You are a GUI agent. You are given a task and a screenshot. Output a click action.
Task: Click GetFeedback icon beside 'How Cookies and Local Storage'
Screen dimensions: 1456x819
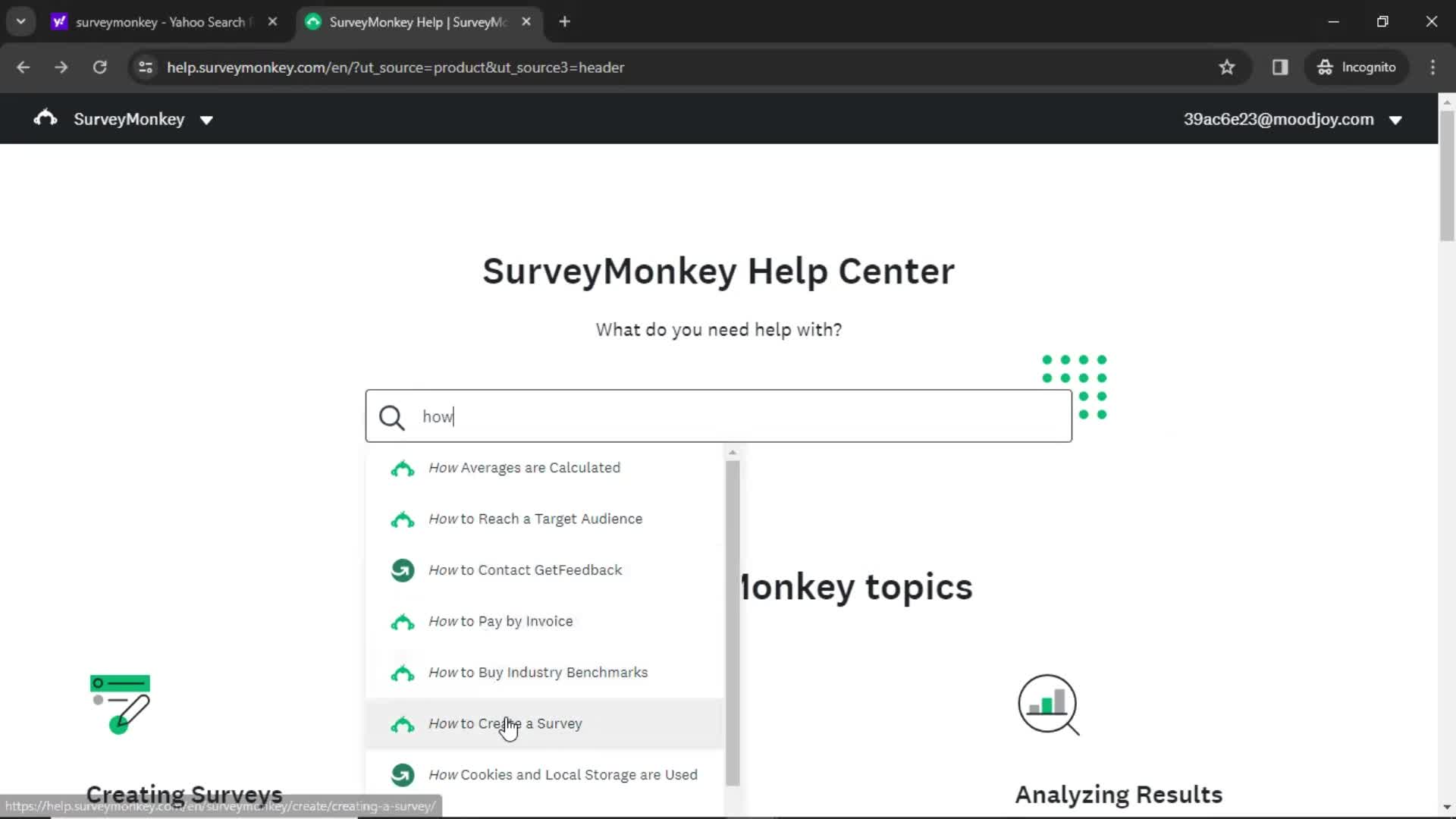(x=403, y=775)
